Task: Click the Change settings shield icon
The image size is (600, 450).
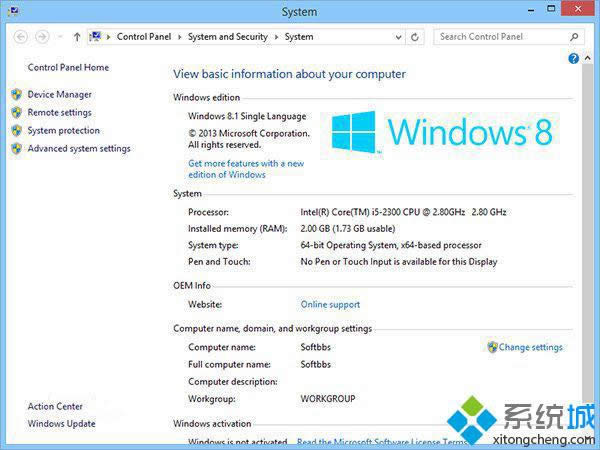Action: tap(492, 347)
